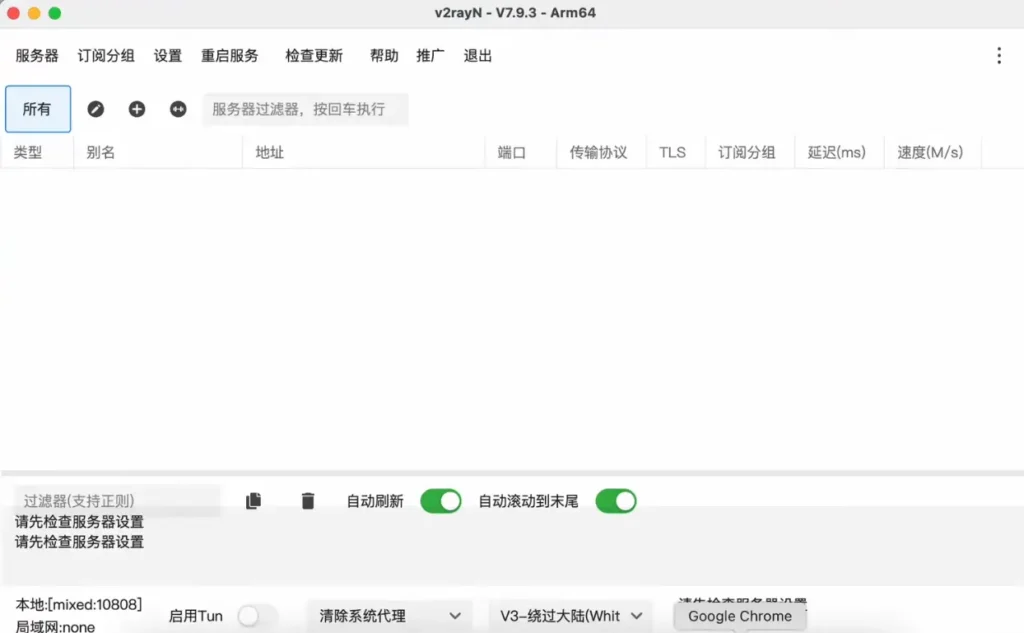Viewport: 1024px width, 633px height.
Task: Click the plus add subscription icon
Action: [137, 109]
